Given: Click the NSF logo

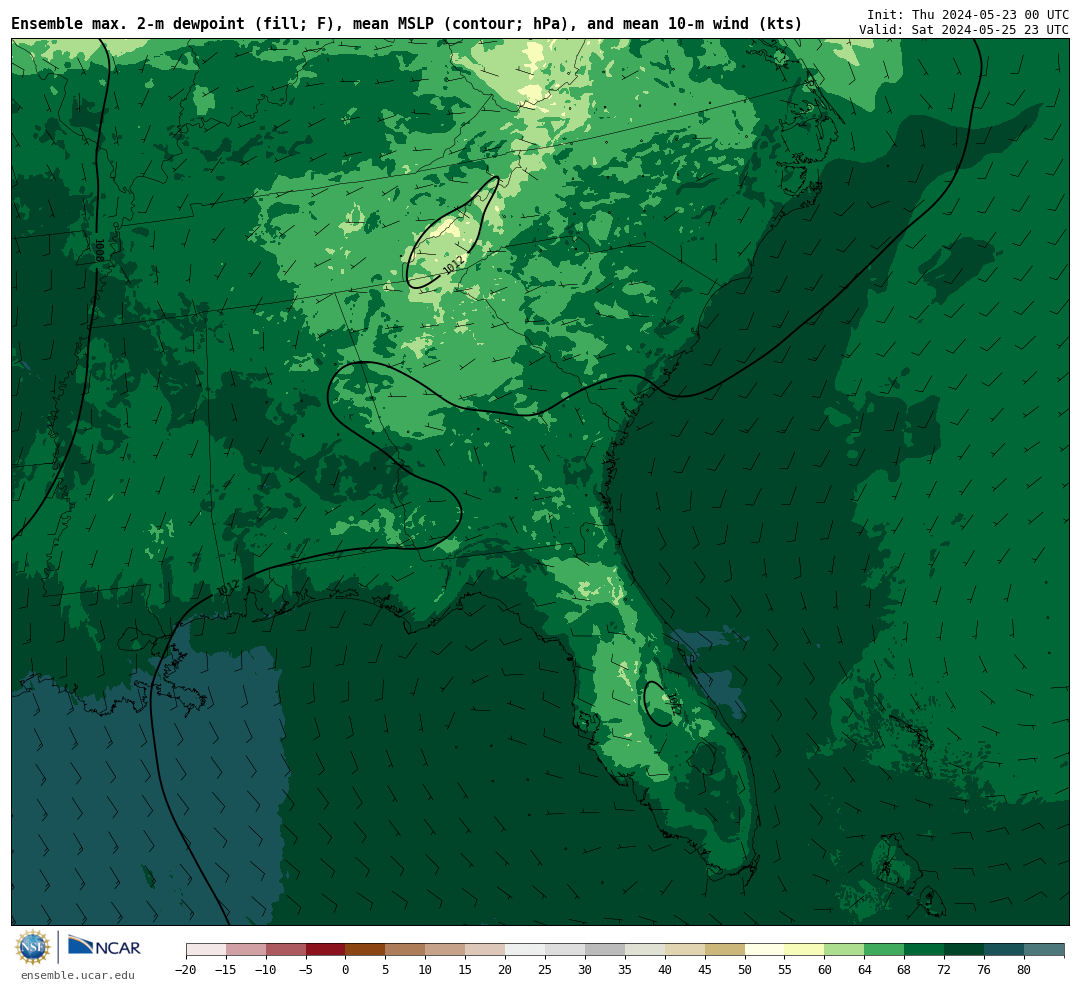Looking at the screenshot, I should click(x=33, y=947).
